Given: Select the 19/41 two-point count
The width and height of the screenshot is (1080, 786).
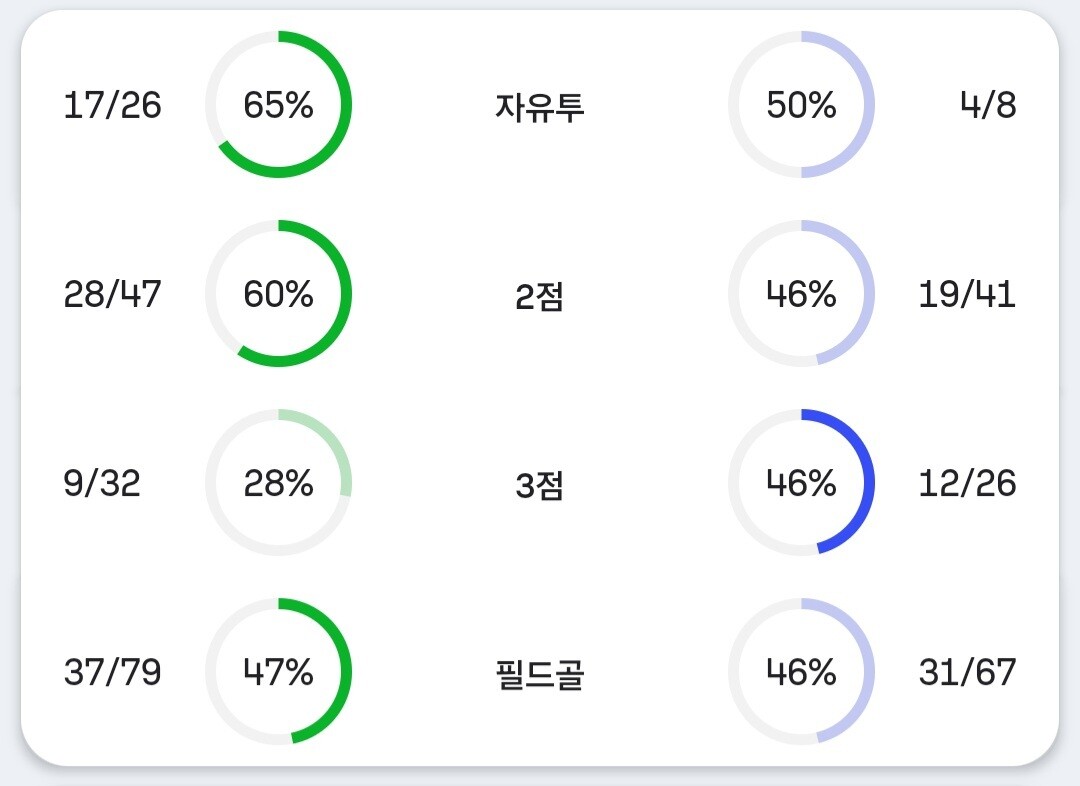Looking at the screenshot, I should pyautogui.click(x=967, y=294).
